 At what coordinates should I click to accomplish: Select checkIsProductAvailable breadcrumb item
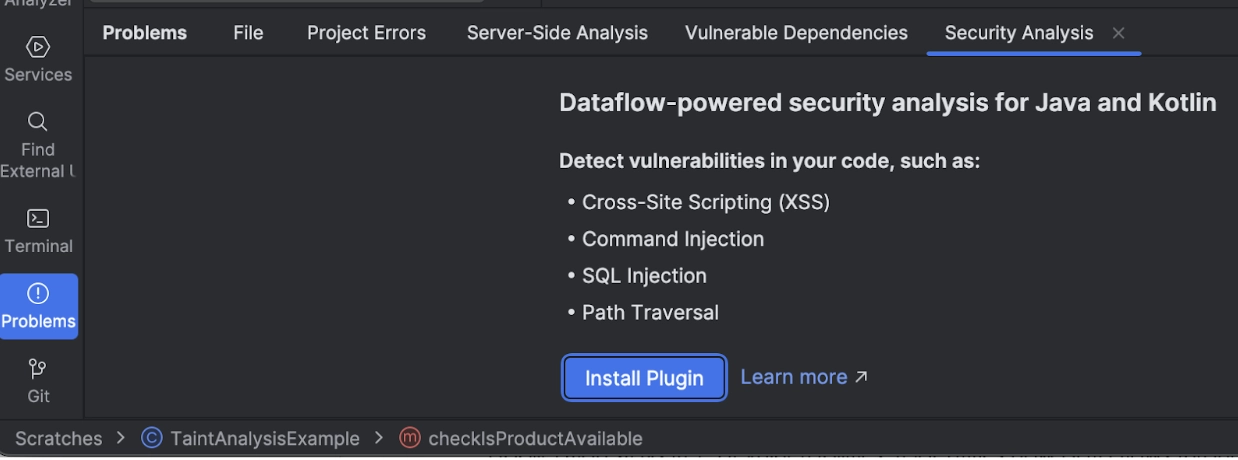(x=535, y=438)
